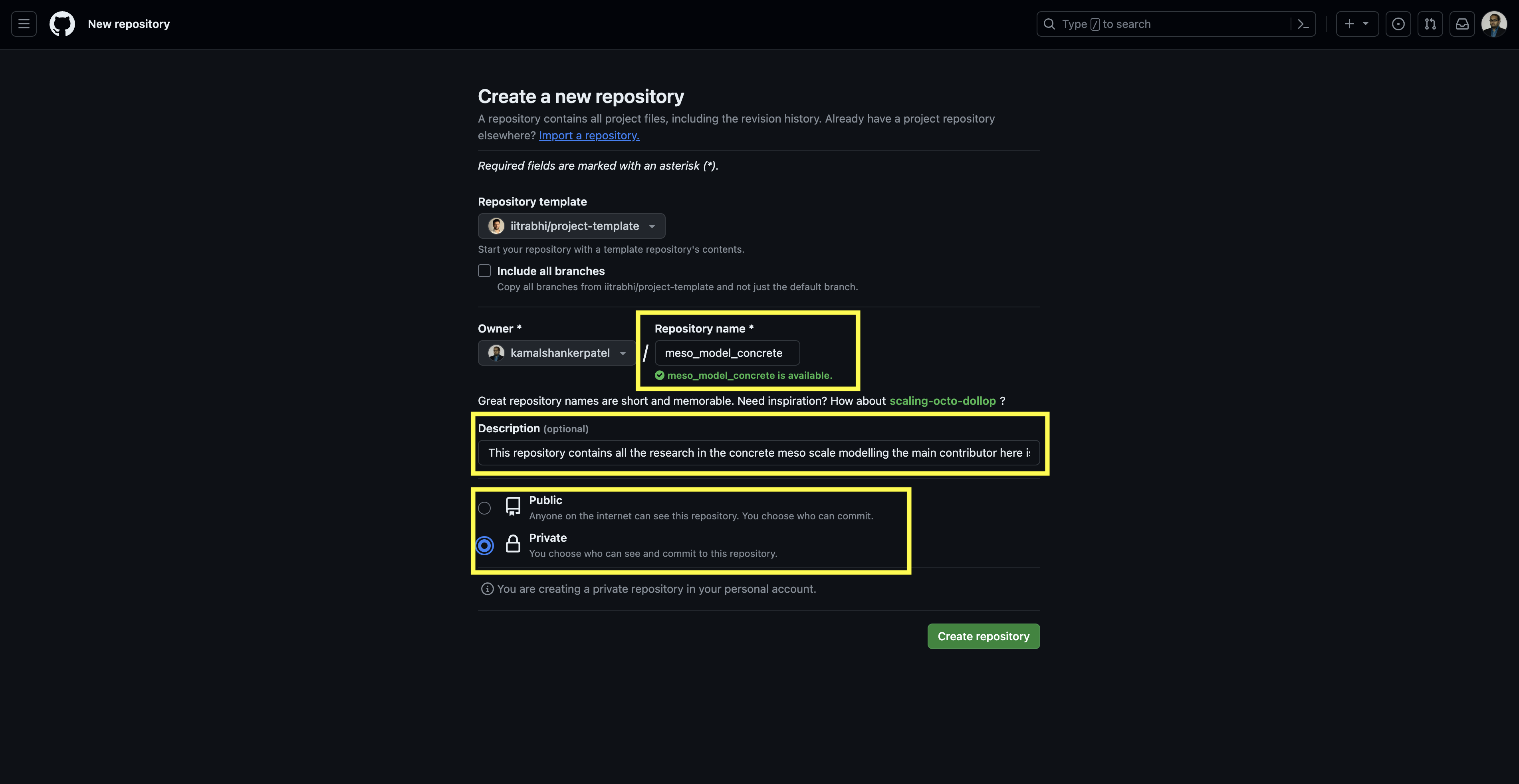The height and width of the screenshot is (784, 1519).
Task: Open the issues icon in header
Action: coord(1398,24)
